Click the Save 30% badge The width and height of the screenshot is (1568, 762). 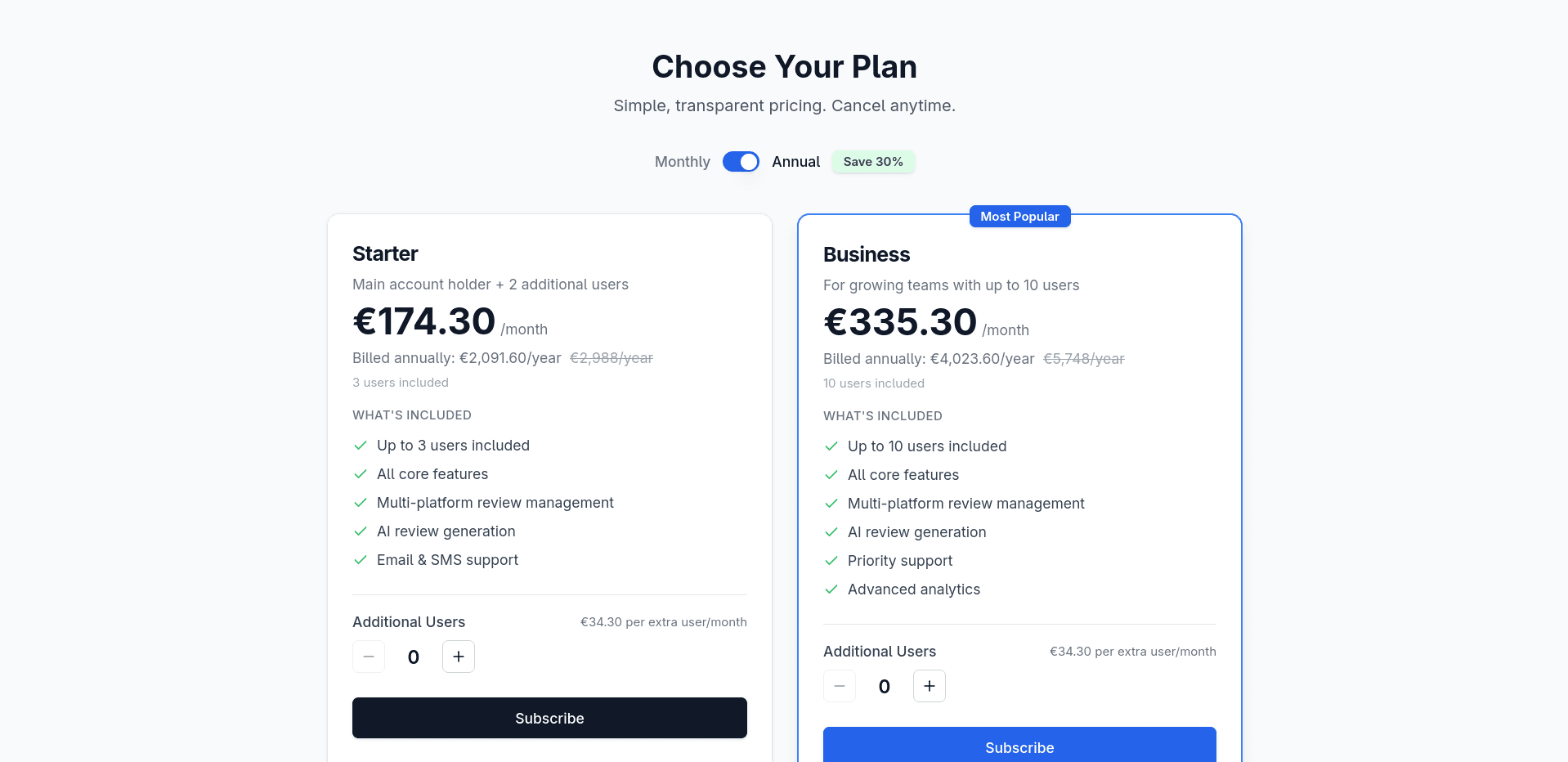point(872,162)
